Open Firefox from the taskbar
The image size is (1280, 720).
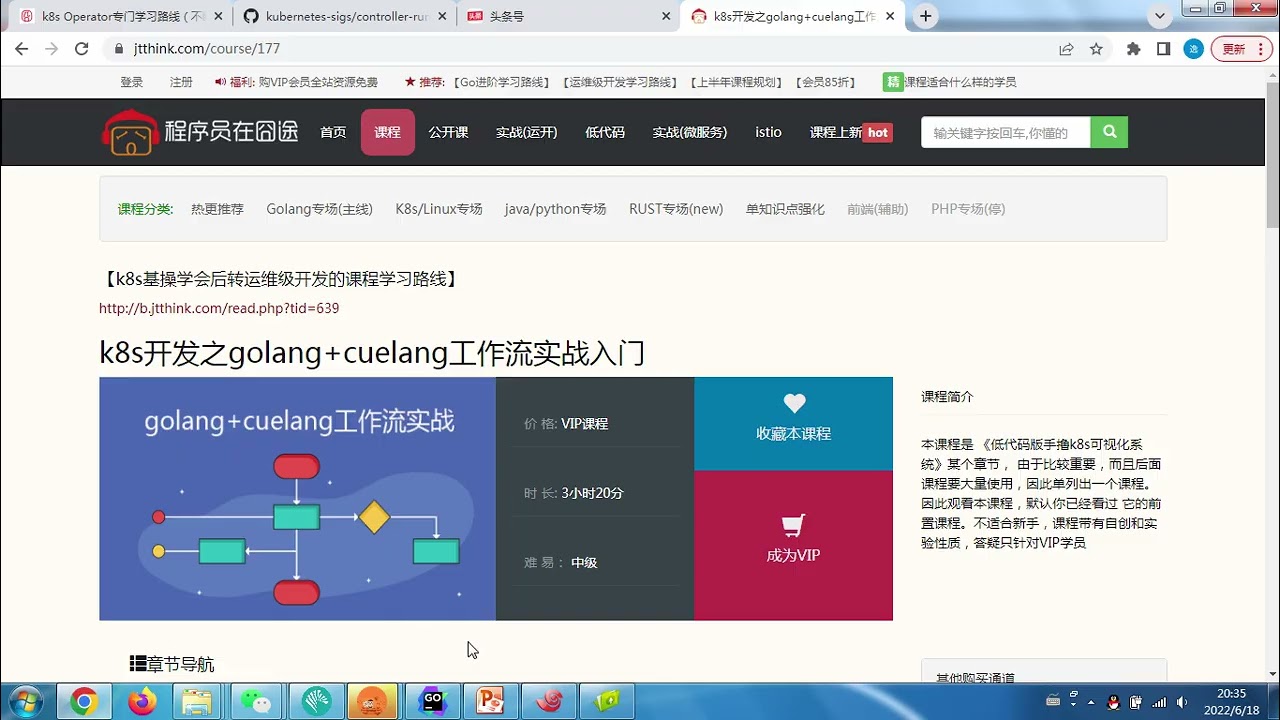pyautogui.click(x=142, y=702)
